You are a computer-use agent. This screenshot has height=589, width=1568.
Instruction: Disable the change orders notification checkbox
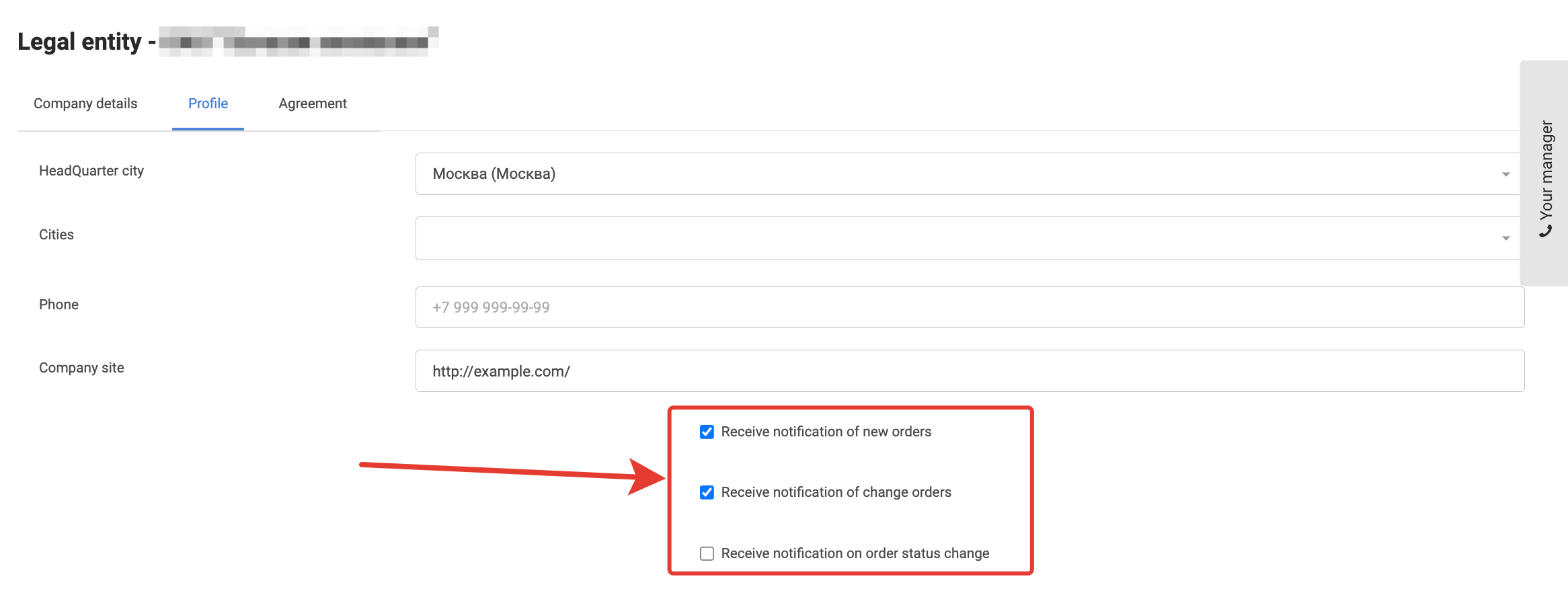707,492
